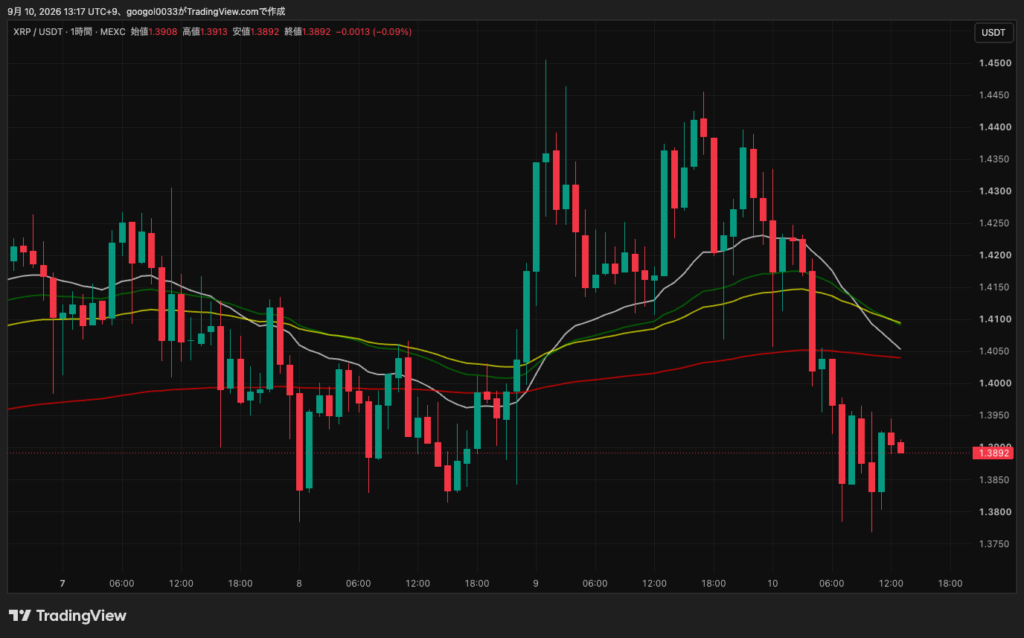
Task: Click the white moving average line end
Action: pyautogui.click(x=899, y=347)
